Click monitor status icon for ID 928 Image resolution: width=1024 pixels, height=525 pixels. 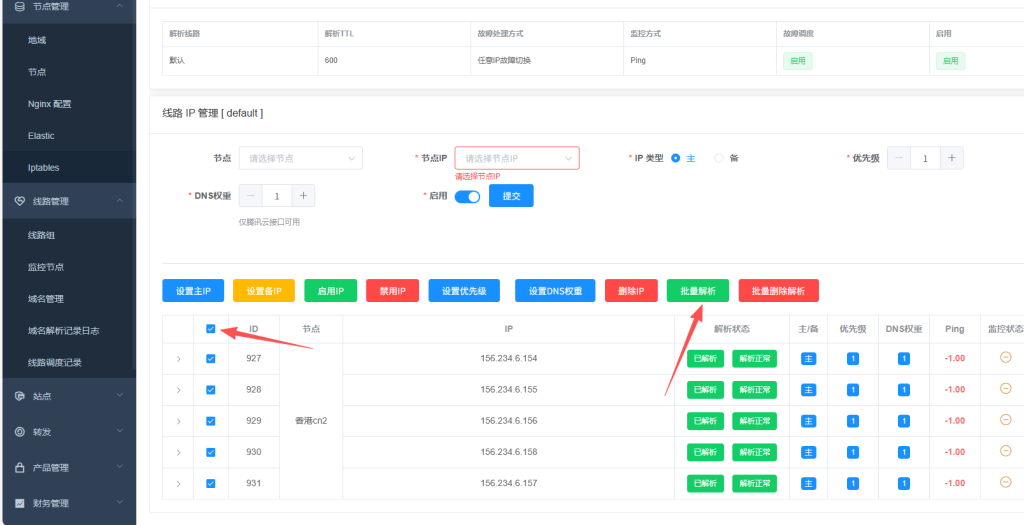click(x=1006, y=389)
